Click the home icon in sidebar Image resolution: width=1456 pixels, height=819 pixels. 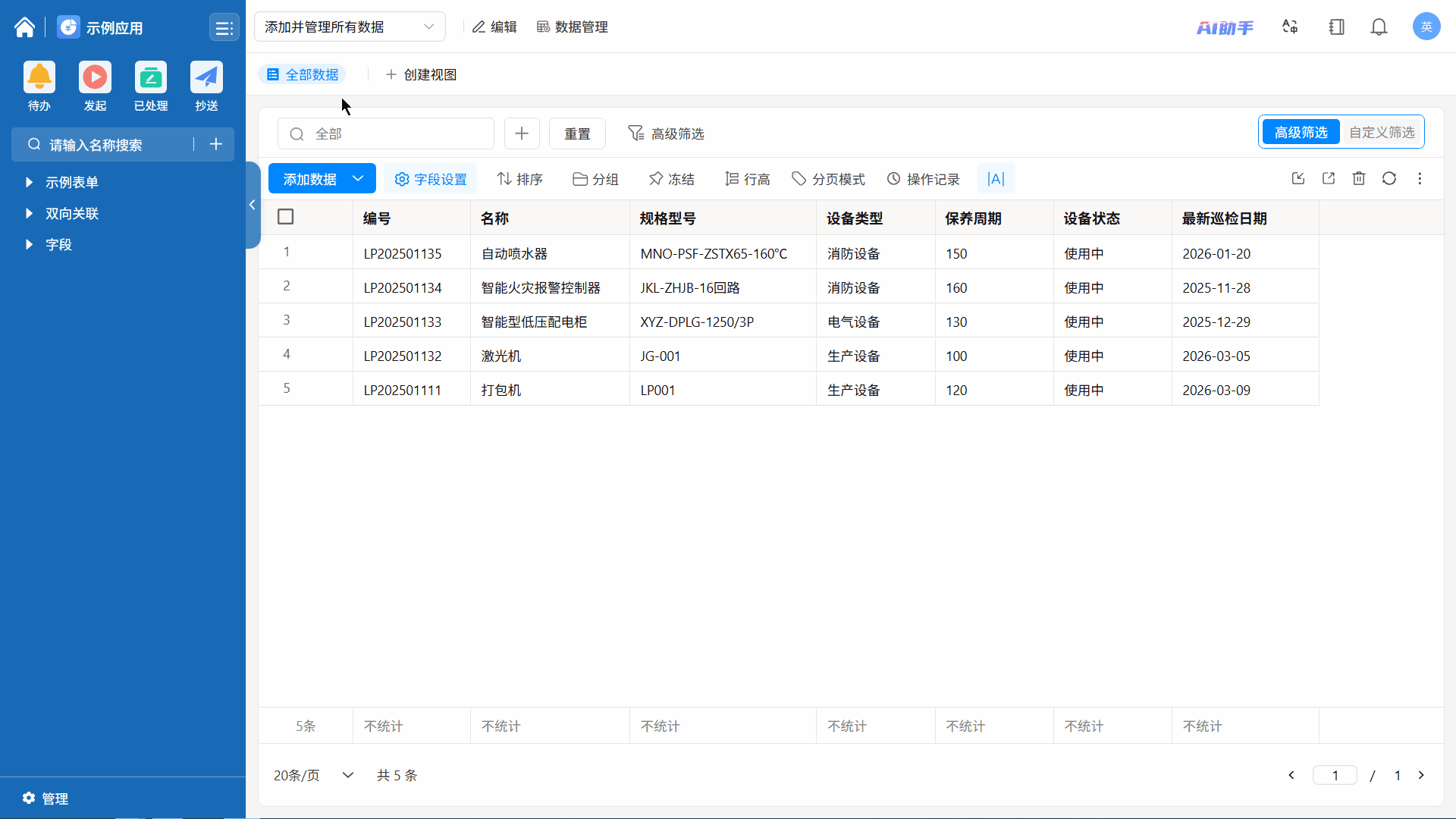click(x=24, y=27)
